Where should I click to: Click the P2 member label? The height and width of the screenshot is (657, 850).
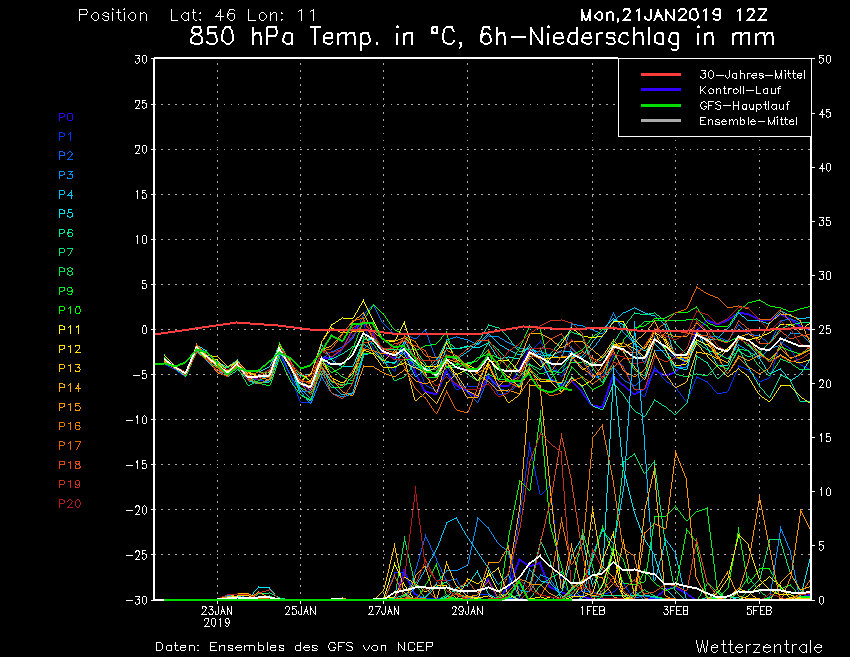[66, 156]
